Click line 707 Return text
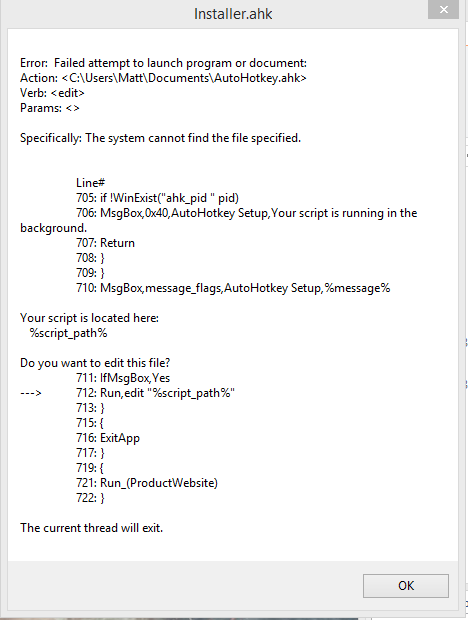 [106, 243]
